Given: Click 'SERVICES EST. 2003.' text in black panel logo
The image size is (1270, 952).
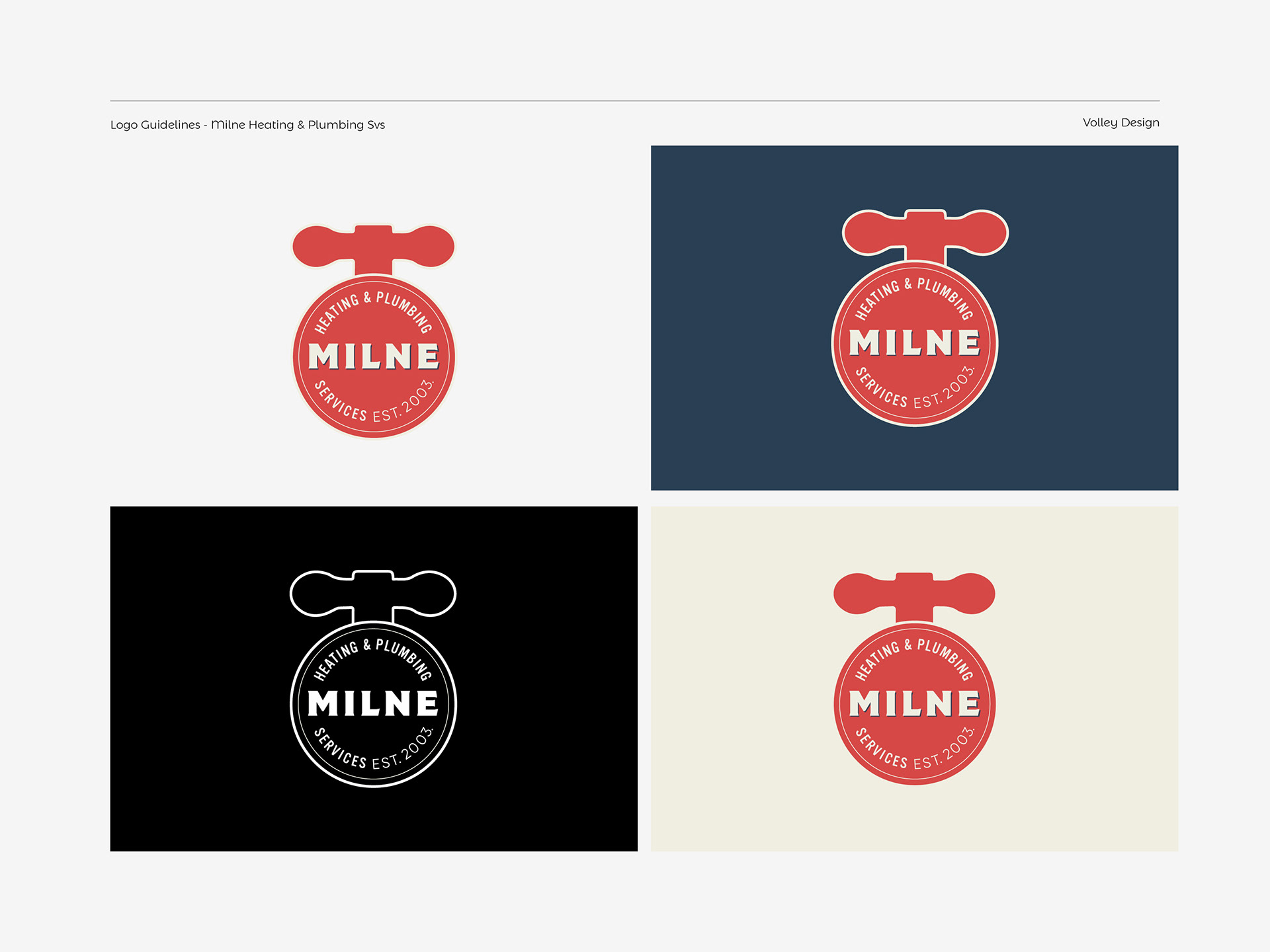Looking at the screenshot, I should pos(374,749).
